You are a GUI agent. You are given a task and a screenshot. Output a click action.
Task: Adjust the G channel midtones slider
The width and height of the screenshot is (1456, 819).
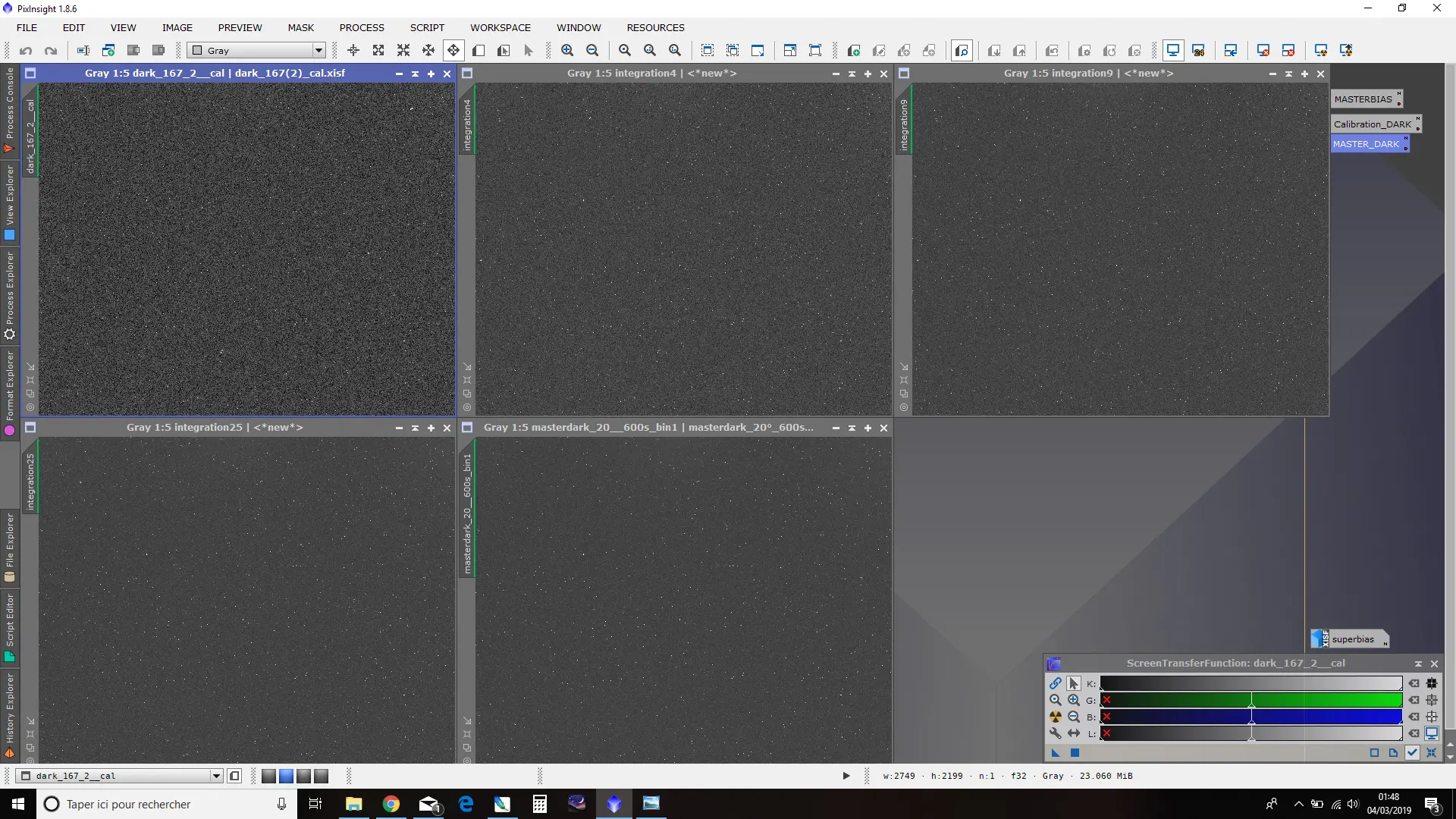pyautogui.click(x=1251, y=700)
